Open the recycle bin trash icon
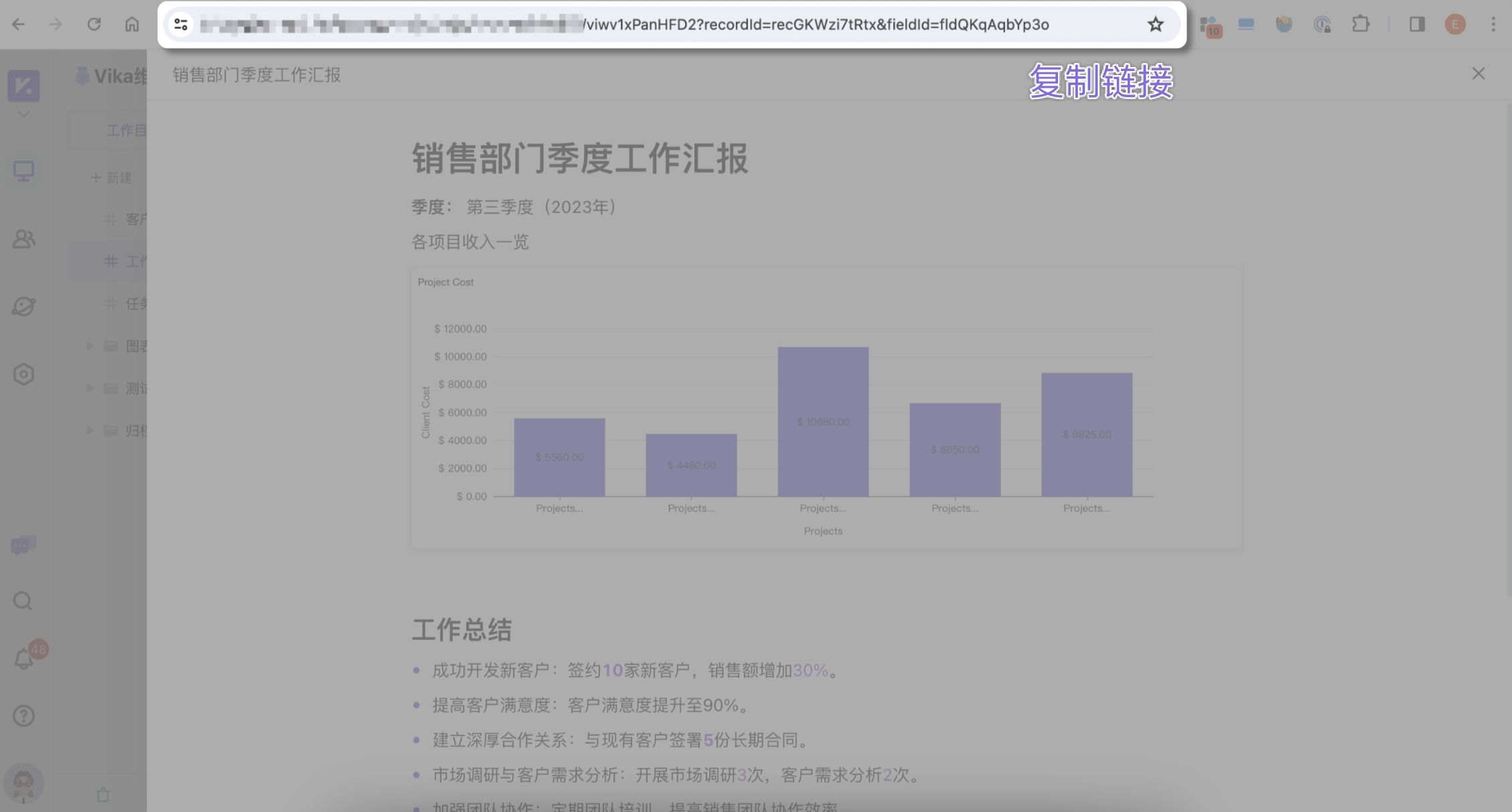 tap(103, 795)
